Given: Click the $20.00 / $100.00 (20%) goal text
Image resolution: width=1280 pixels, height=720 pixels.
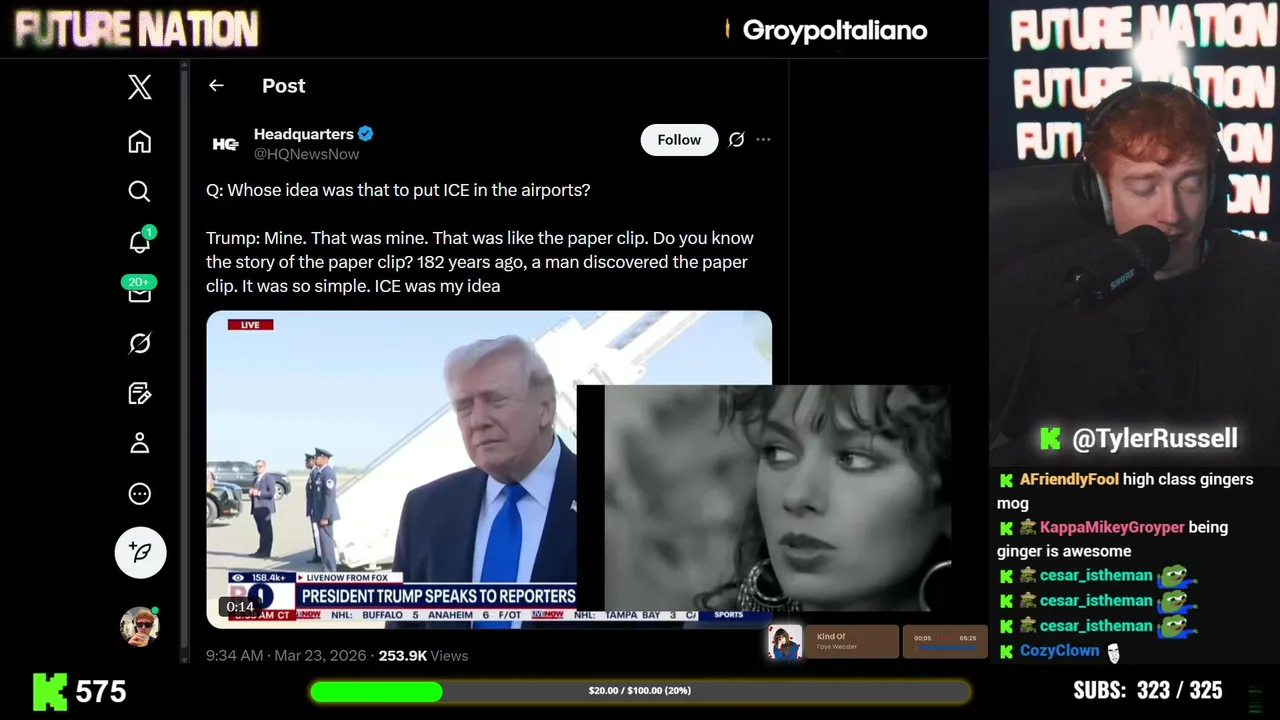Looking at the screenshot, I should 640,691.
